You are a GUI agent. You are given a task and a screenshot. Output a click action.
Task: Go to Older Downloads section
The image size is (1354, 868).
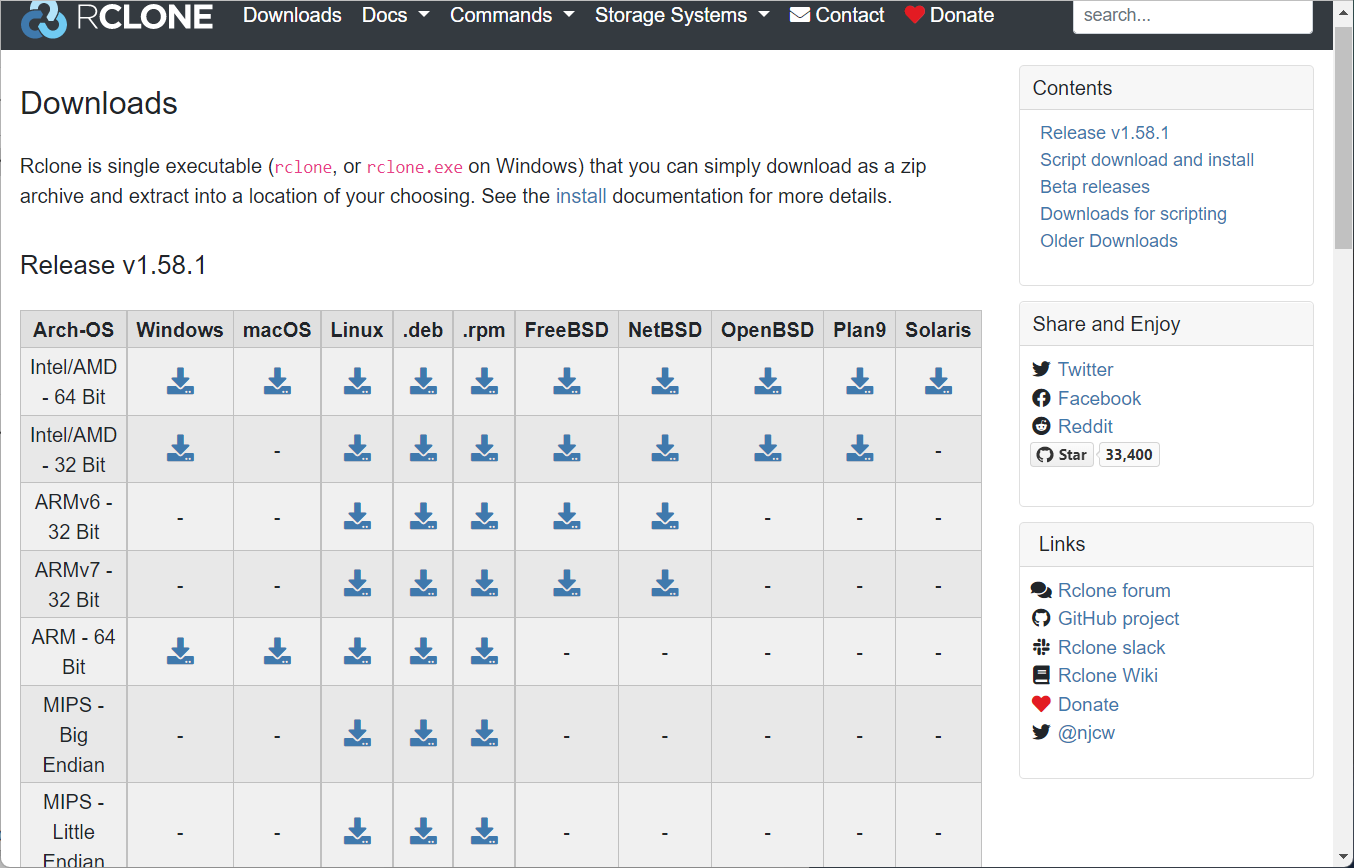(x=1109, y=241)
